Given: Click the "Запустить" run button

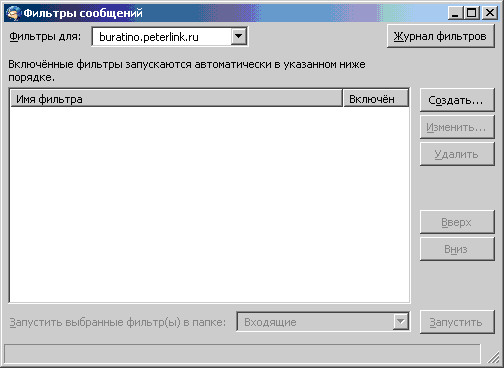Looking at the screenshot, I should point(457,322).
